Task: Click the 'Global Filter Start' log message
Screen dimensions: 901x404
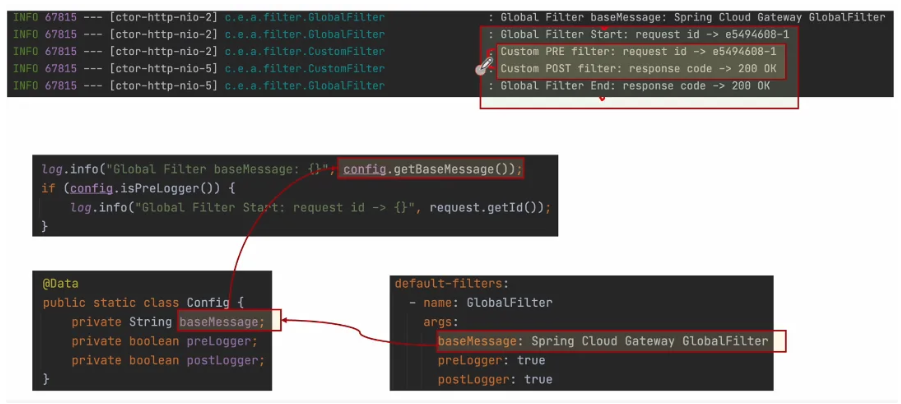Action: tap(645, 34)
